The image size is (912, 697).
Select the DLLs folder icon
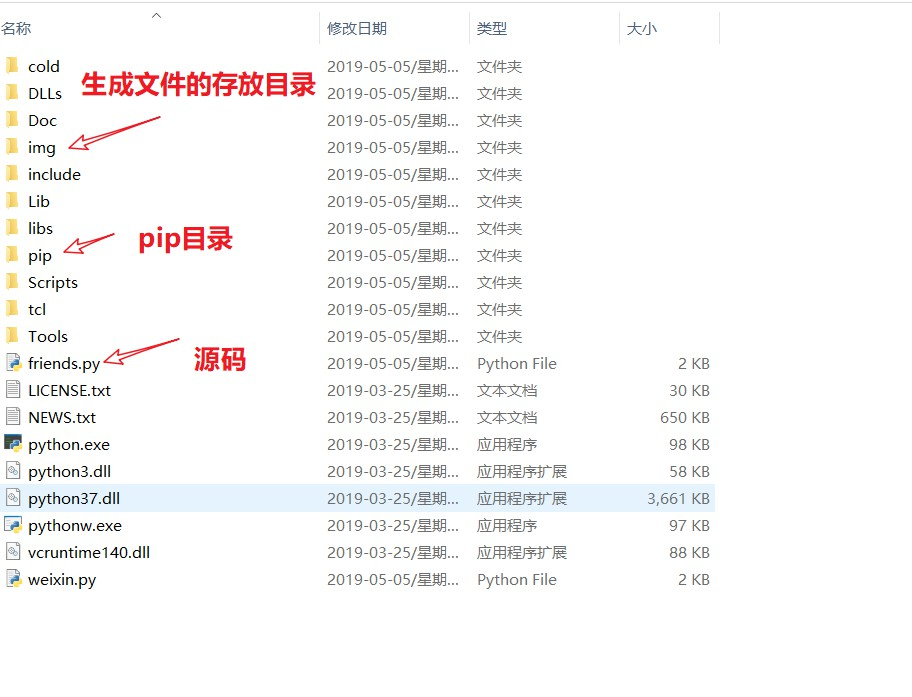pos(12,92)
